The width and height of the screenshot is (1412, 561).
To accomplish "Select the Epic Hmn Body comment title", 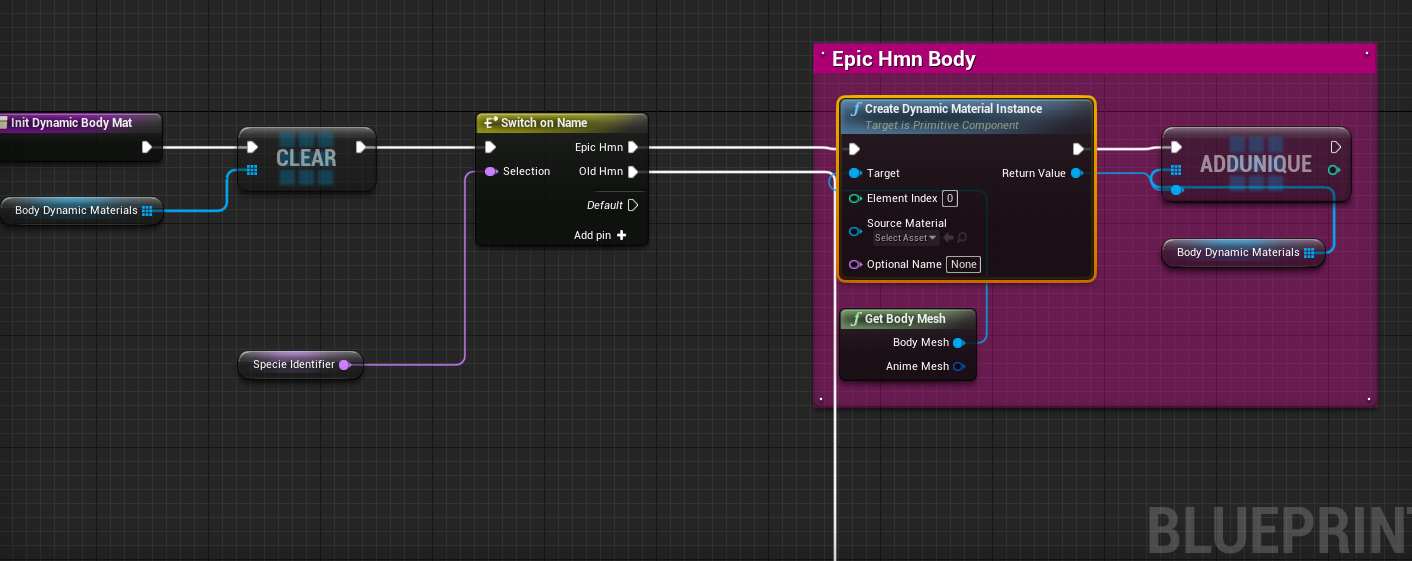I will [903, 59].
